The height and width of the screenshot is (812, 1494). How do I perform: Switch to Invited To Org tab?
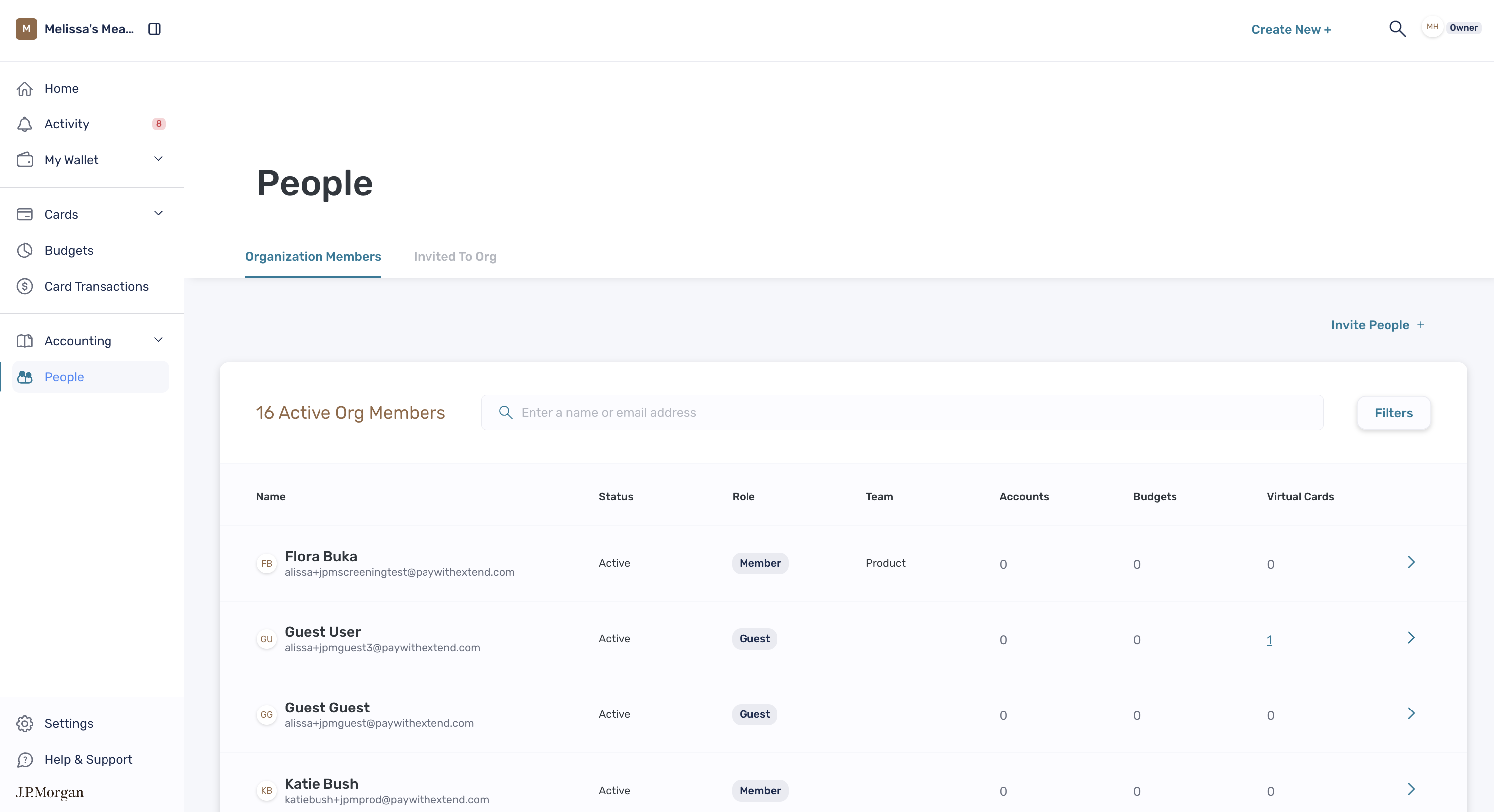tap(455, 256)
